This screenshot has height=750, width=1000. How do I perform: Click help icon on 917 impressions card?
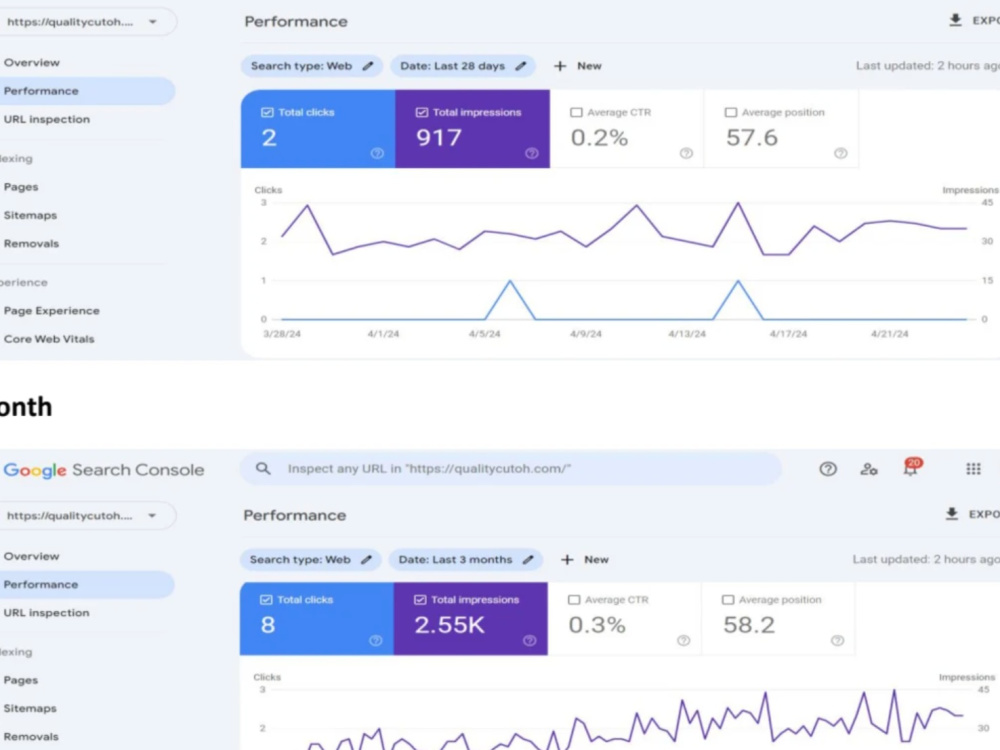coord(531,153)
